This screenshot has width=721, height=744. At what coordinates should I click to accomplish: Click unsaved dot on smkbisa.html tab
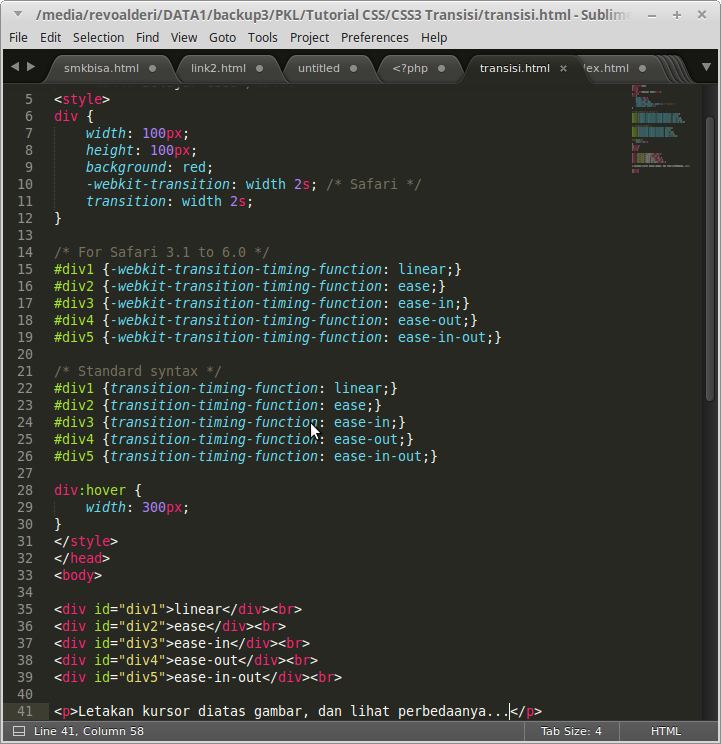[152, 68]
